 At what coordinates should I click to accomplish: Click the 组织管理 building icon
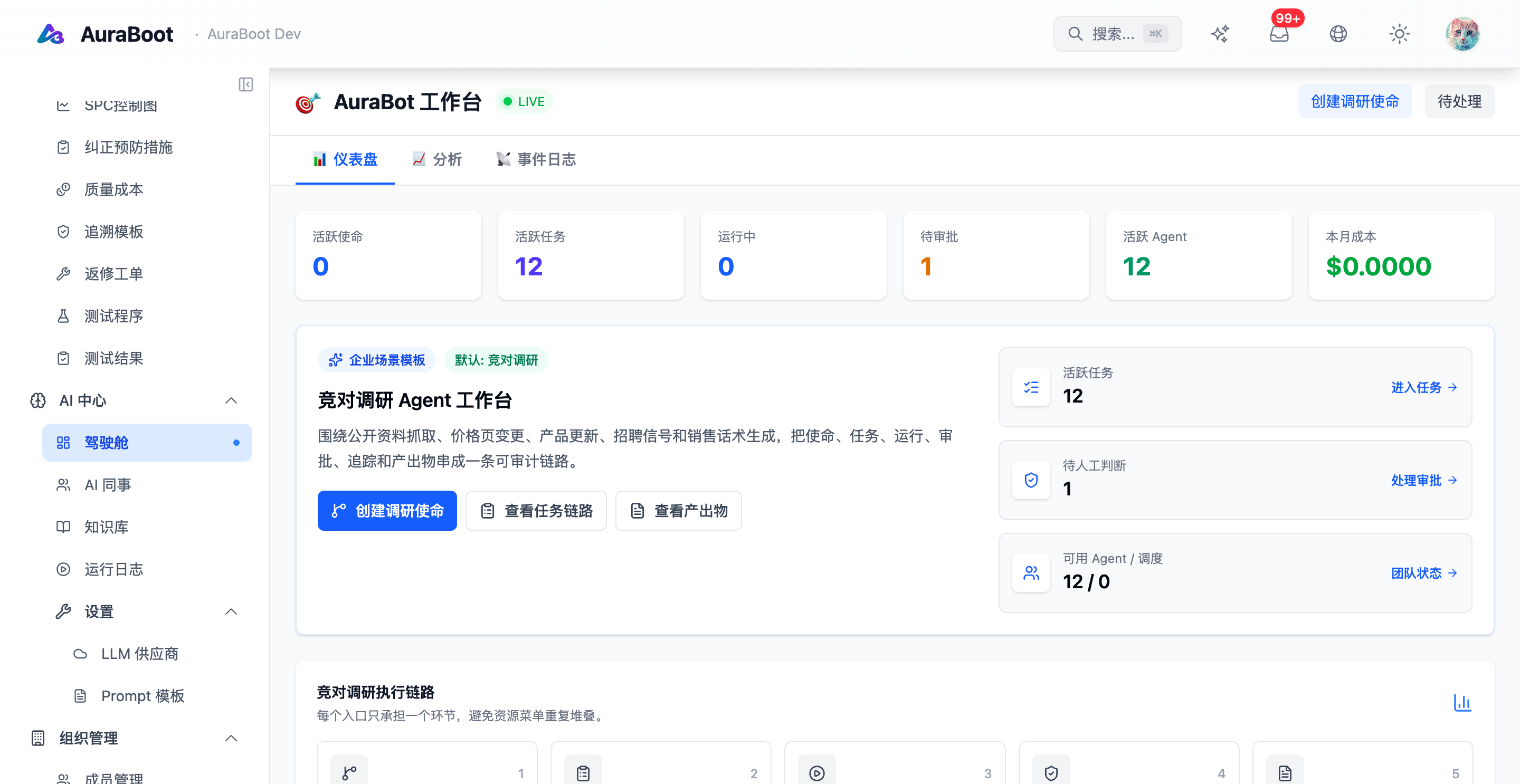(38, 738)
